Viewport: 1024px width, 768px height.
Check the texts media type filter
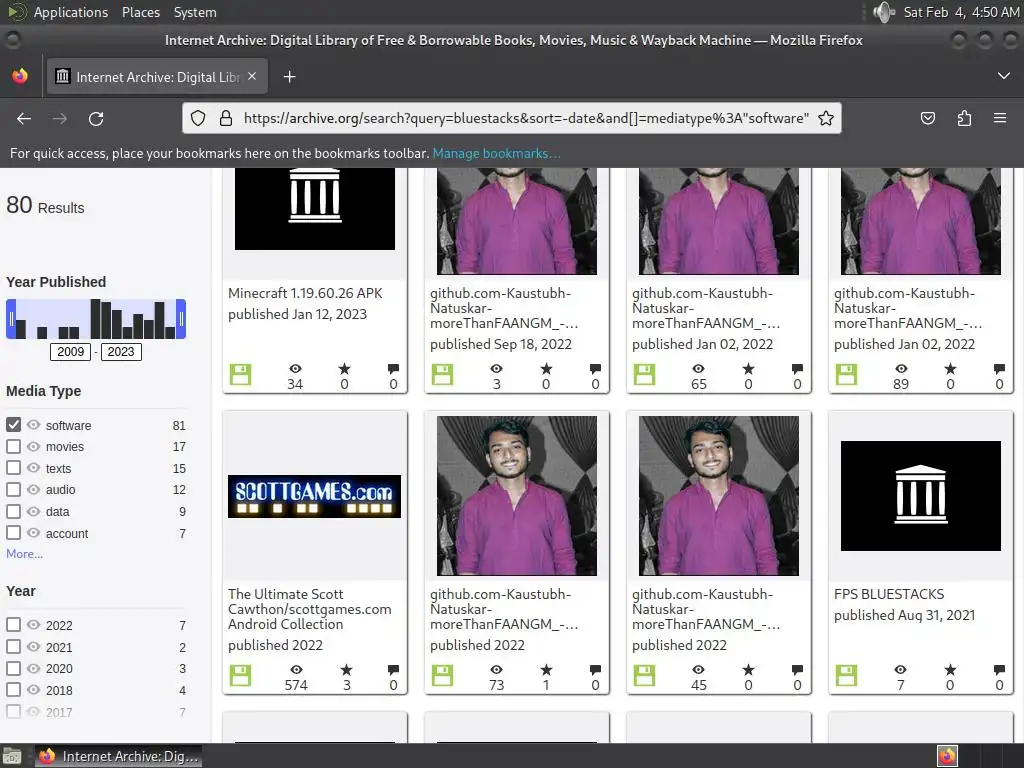(13, 468)
